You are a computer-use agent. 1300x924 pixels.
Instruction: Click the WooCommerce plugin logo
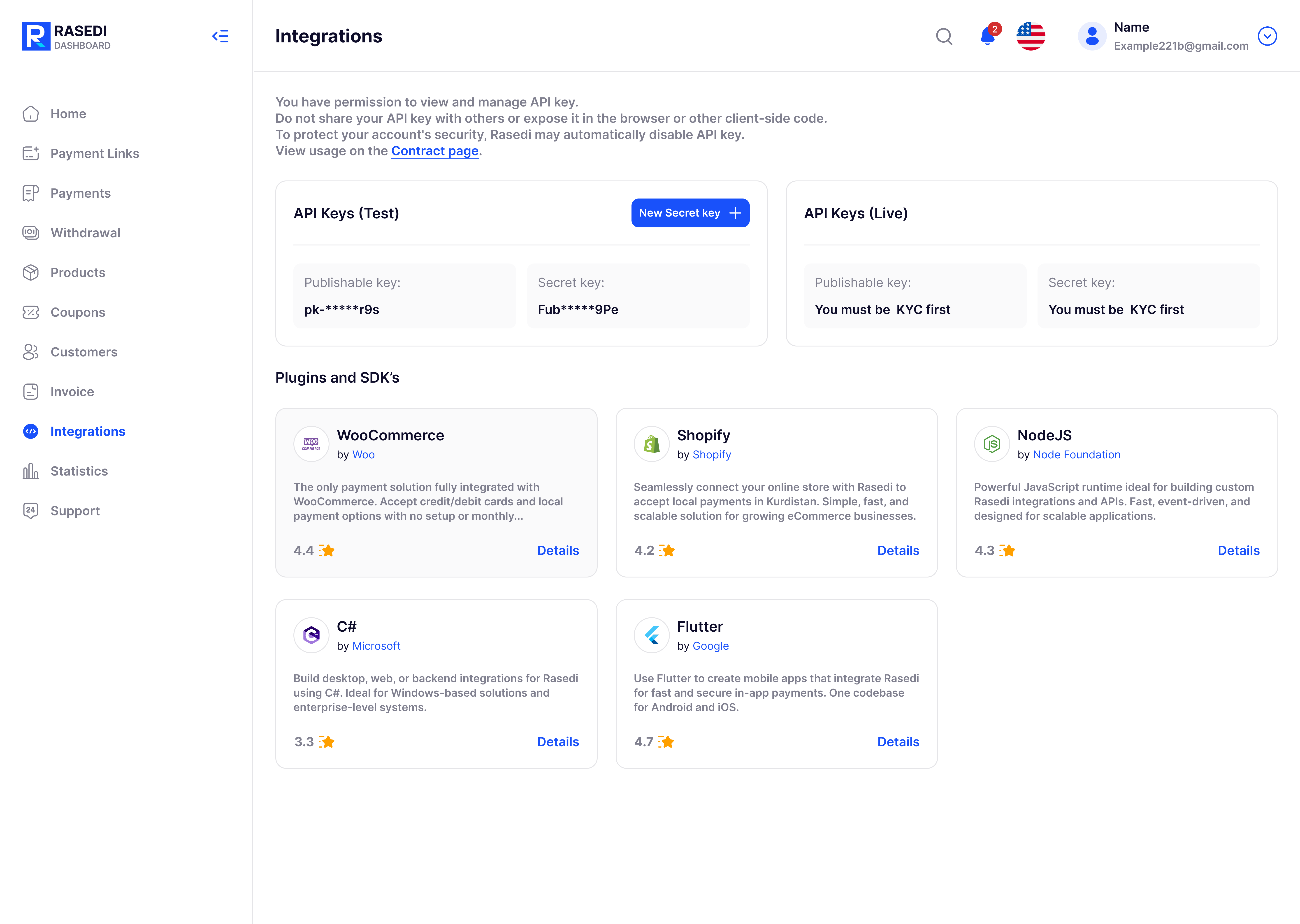(311, 444)
